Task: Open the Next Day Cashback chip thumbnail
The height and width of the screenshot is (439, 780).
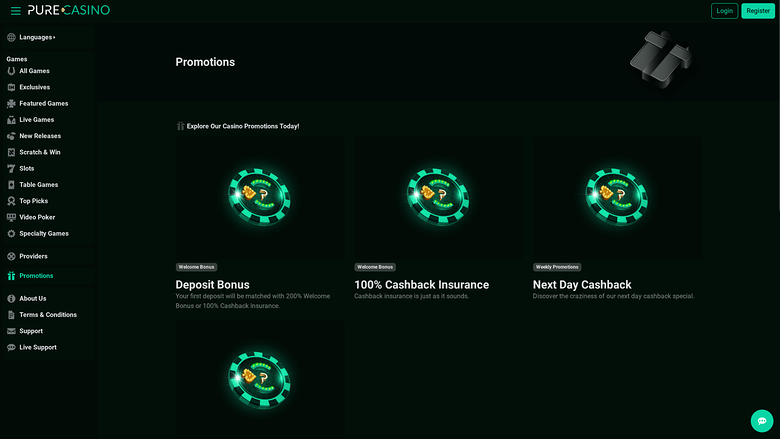Action: tap(616, 197)
